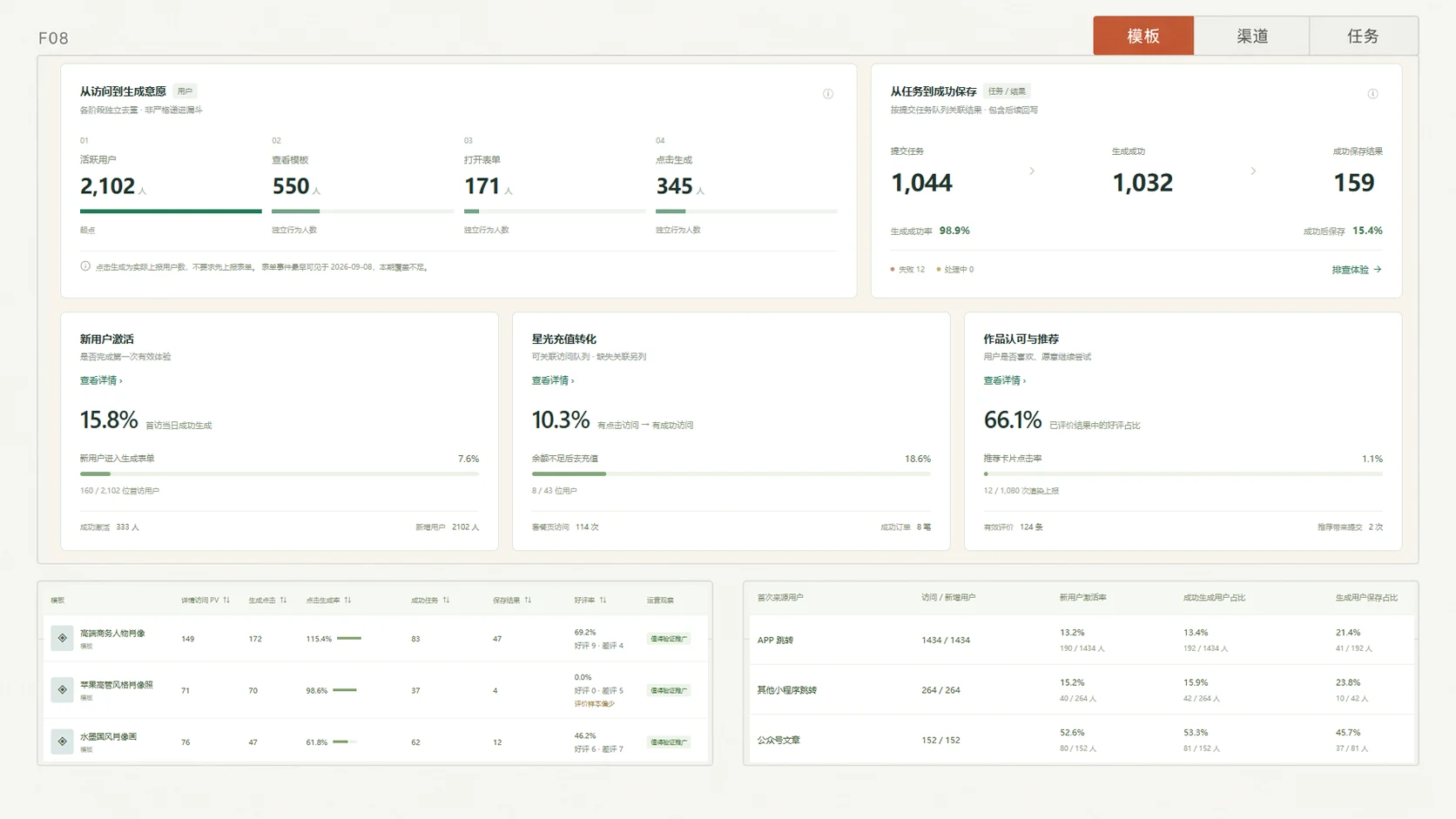Screen dimensions: 1456x819
Task: Click the template icon for 苹果高管风格肖像照
Action: pyautogui.click(x=62, y=689)
